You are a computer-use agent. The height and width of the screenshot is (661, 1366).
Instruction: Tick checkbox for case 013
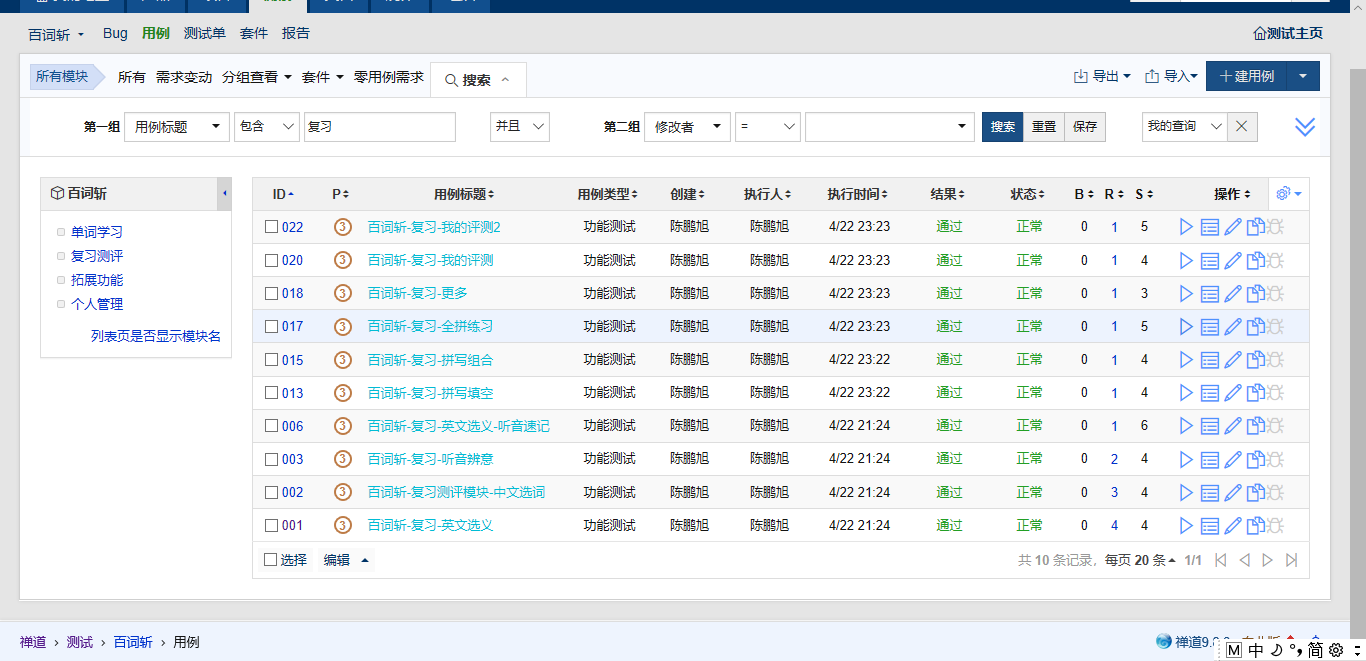tap(271, 392)
